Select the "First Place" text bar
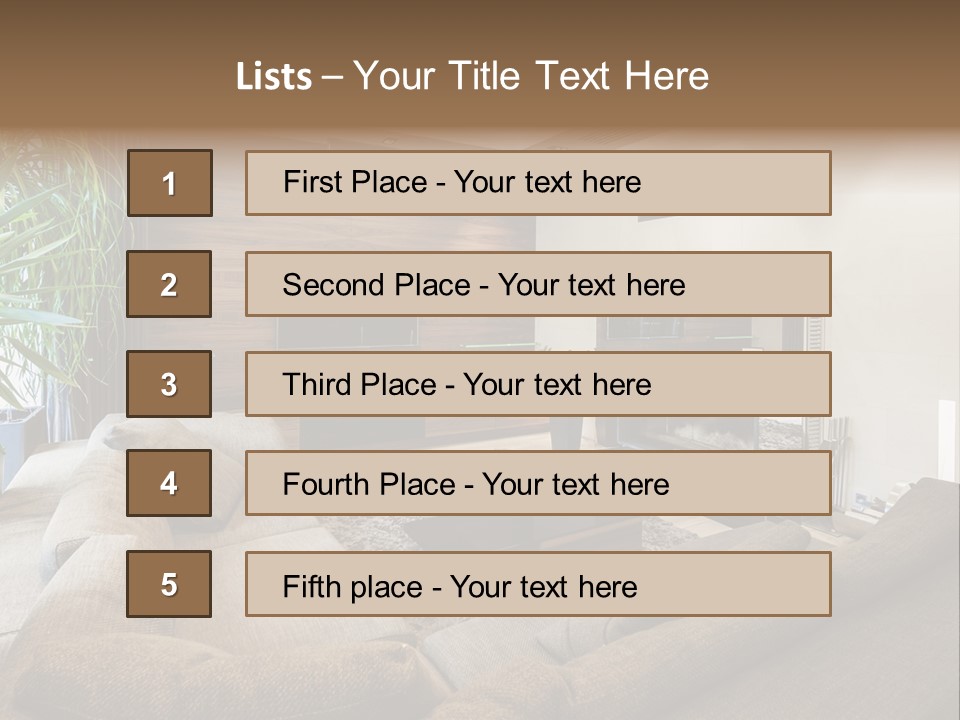Screen dimensions: 960x720 538,183
